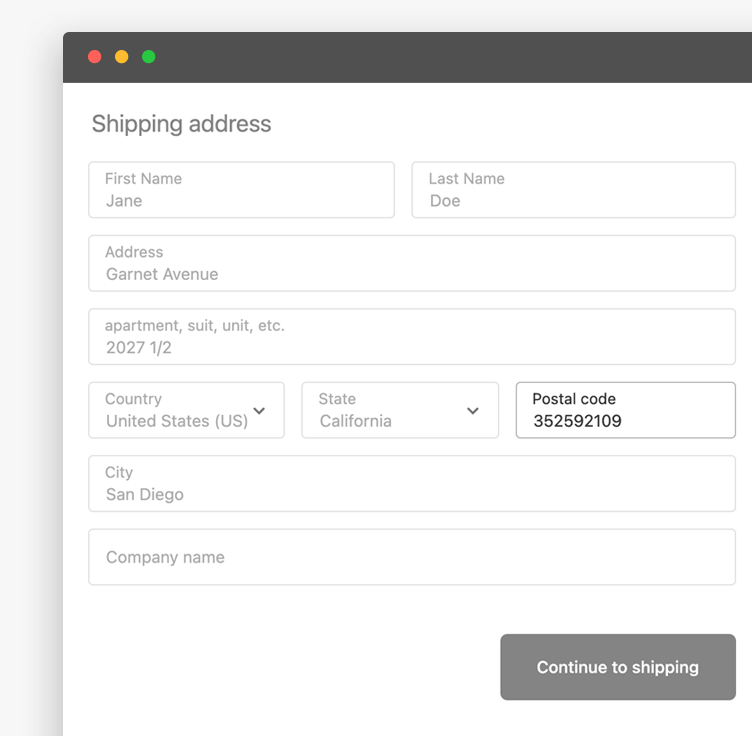Focus the Last Name input field

coord(574,190)
